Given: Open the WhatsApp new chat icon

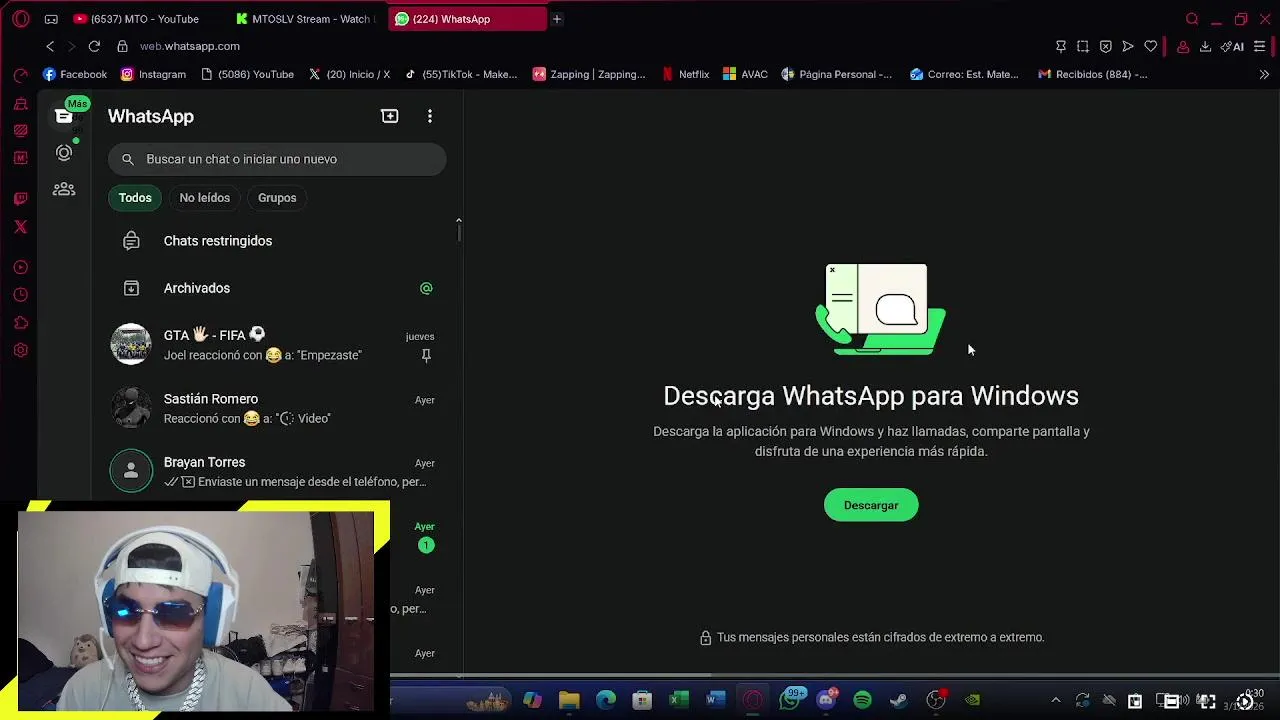Looking at the screenshot, I should 390,116.
